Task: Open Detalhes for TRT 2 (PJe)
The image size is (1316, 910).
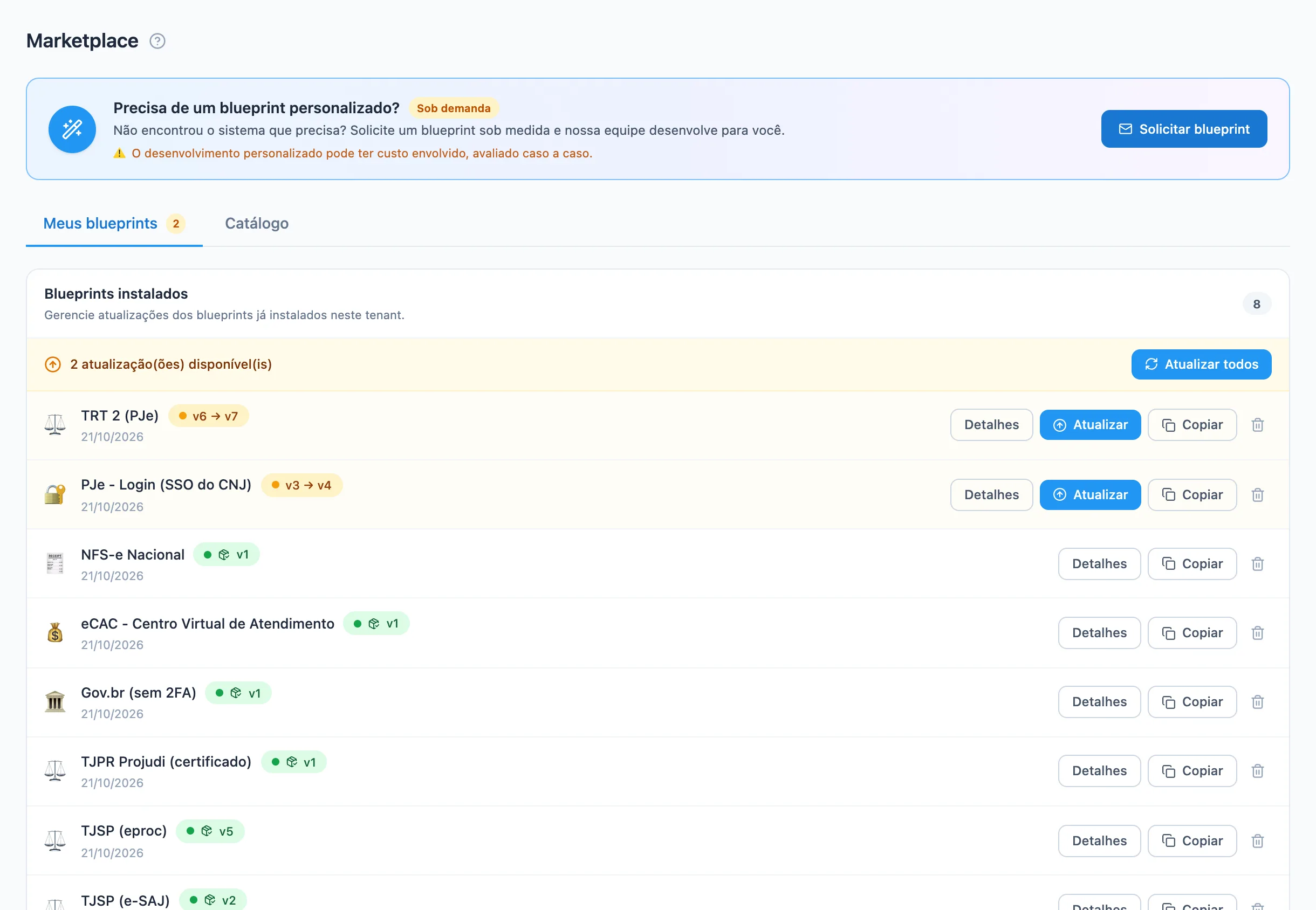Action: point(991,425)
